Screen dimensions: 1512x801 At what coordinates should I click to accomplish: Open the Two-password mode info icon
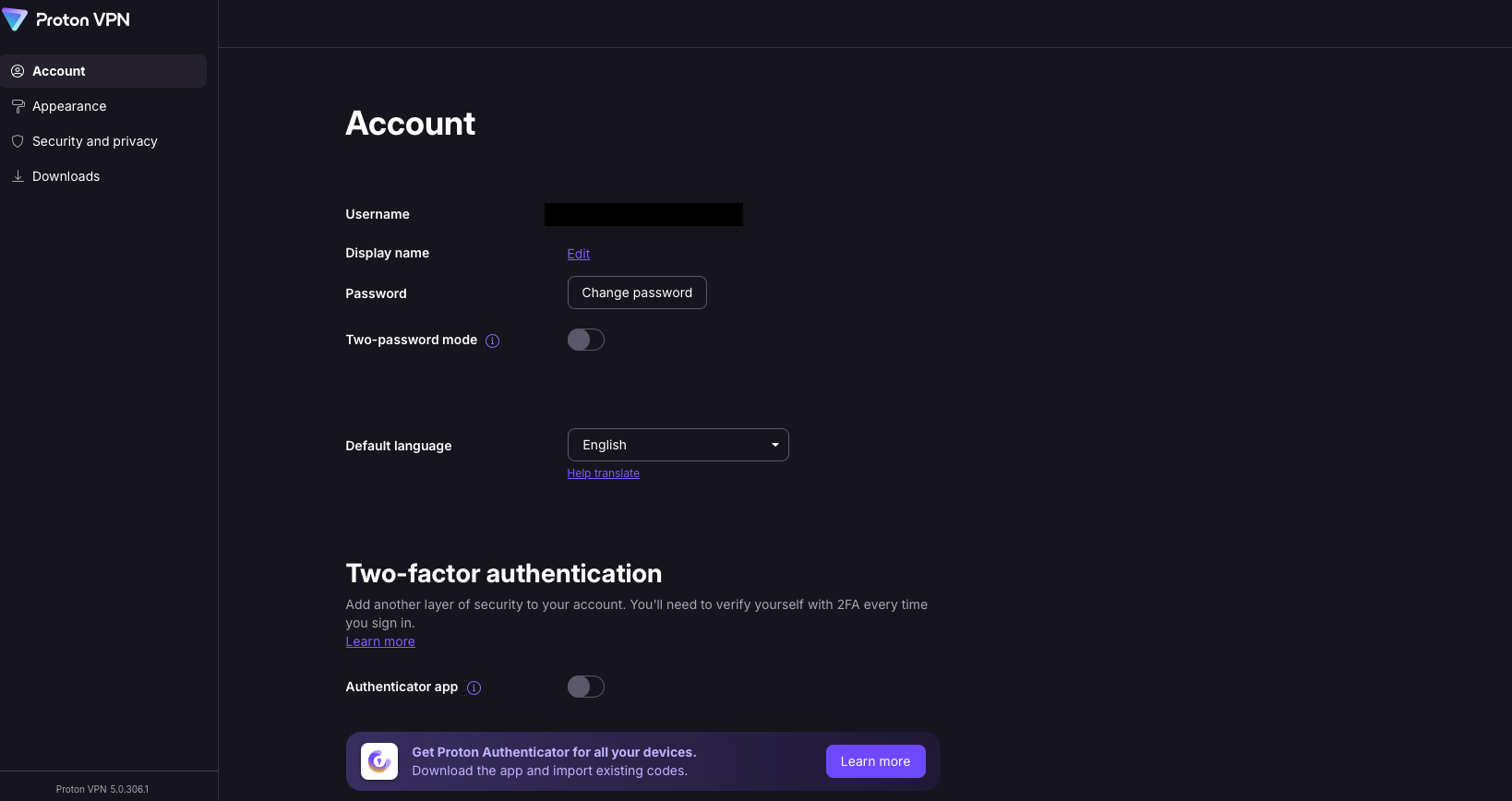point(493,341)
